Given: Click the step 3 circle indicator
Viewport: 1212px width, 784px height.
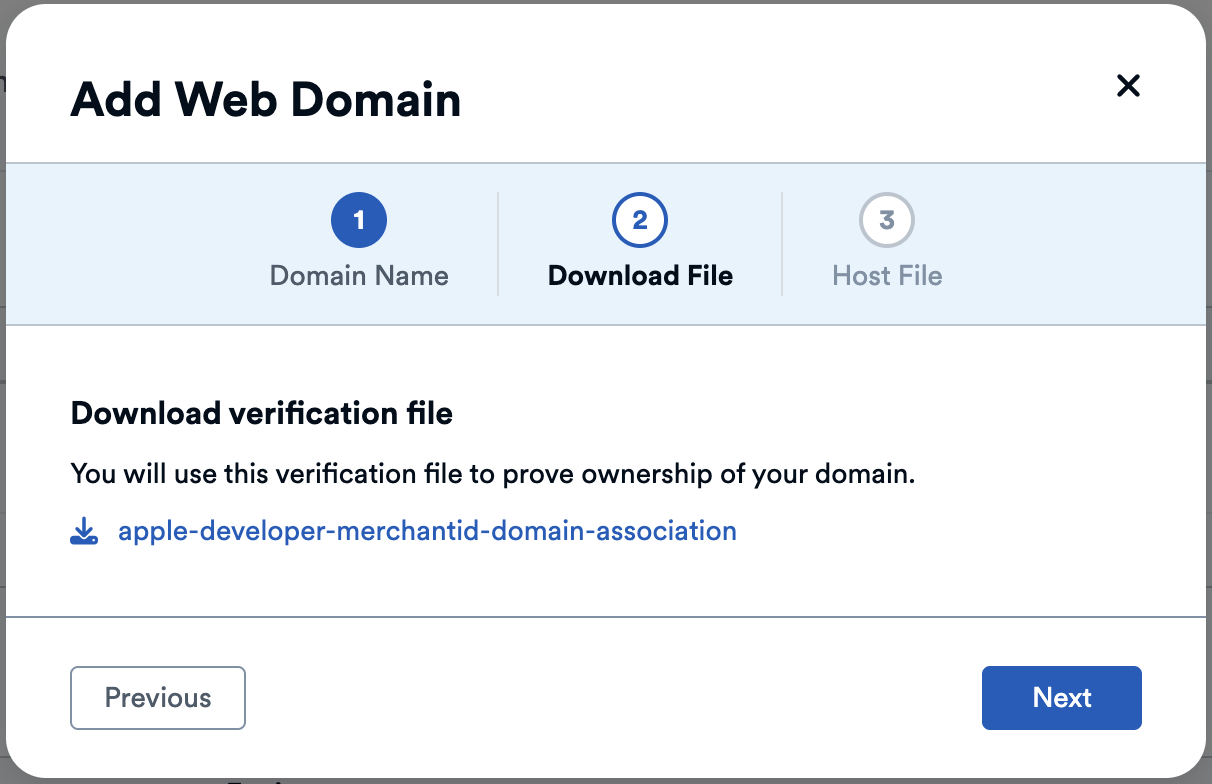Looking at the screenshot, I should tap(887, 220).
